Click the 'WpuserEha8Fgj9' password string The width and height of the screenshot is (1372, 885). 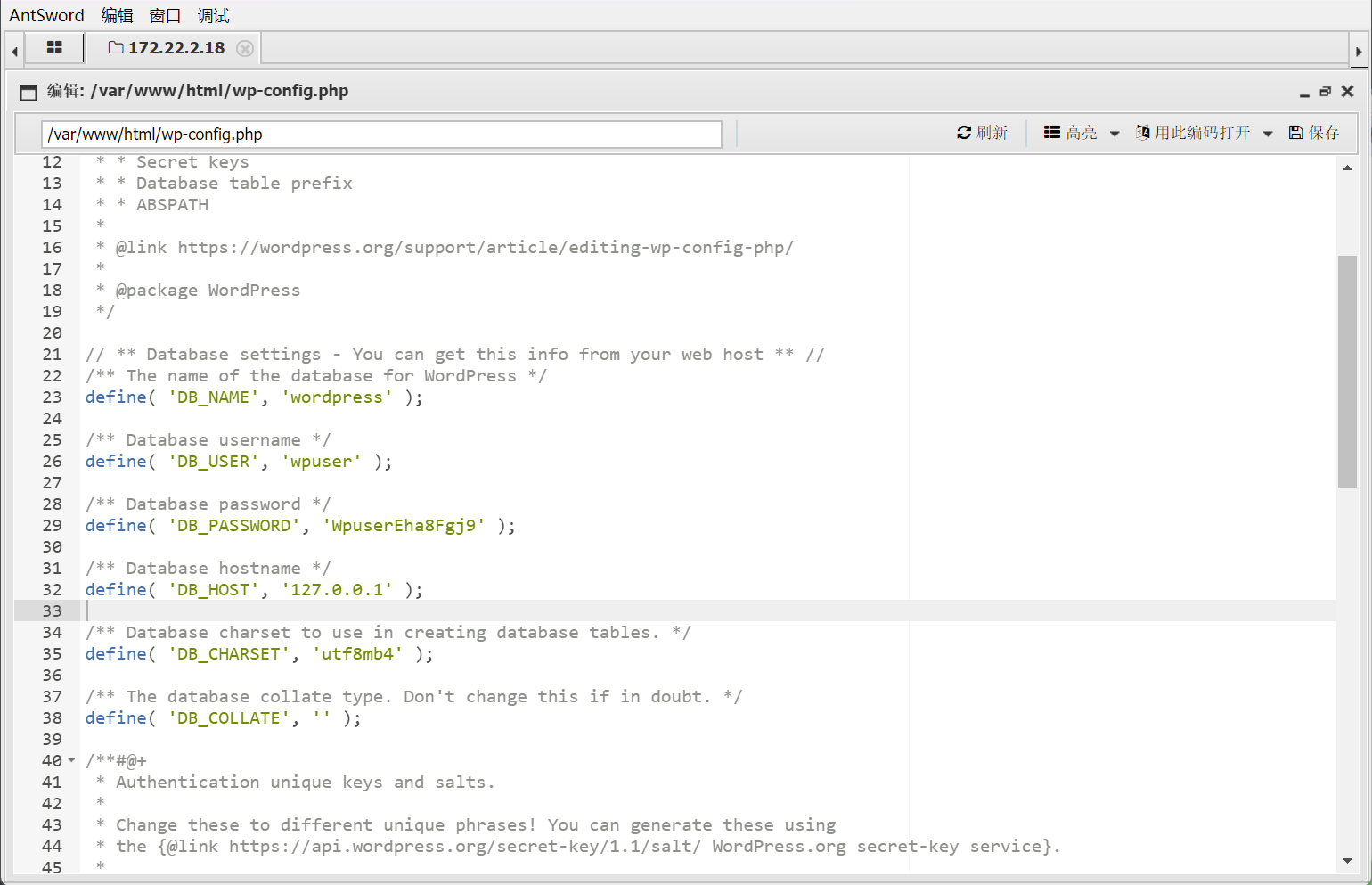tap(404, 526)
